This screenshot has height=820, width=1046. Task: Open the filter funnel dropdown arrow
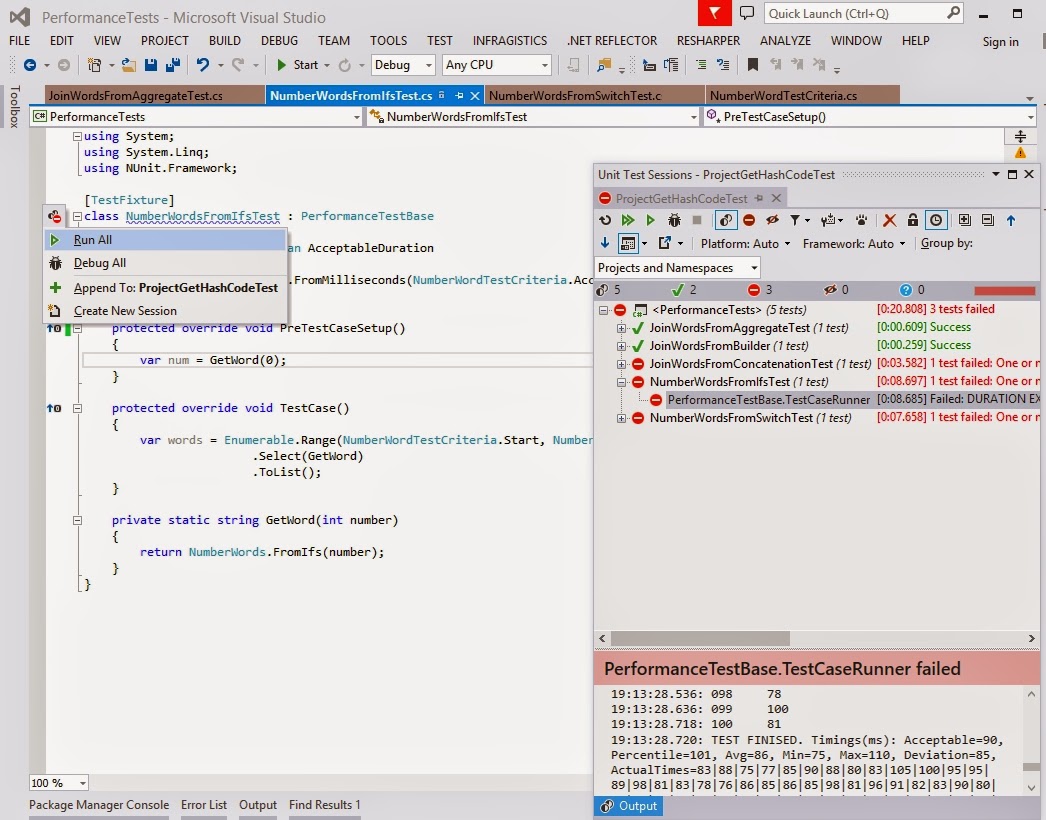[807, 220]
